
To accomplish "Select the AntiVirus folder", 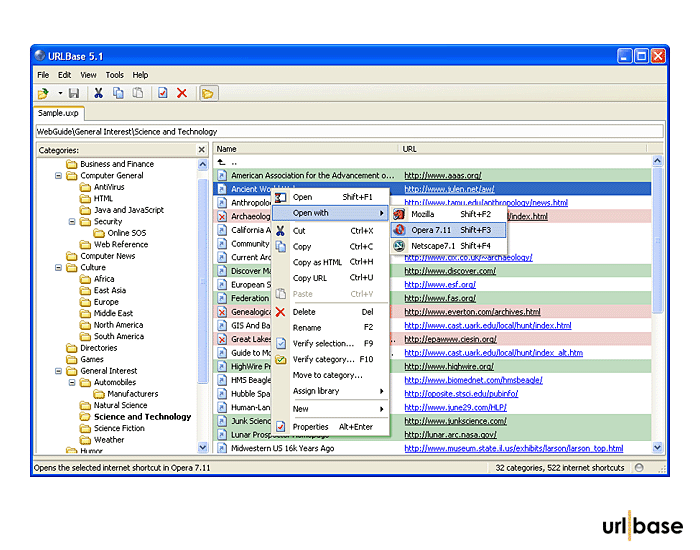I will pyautogui.click(x=109, y=187).
